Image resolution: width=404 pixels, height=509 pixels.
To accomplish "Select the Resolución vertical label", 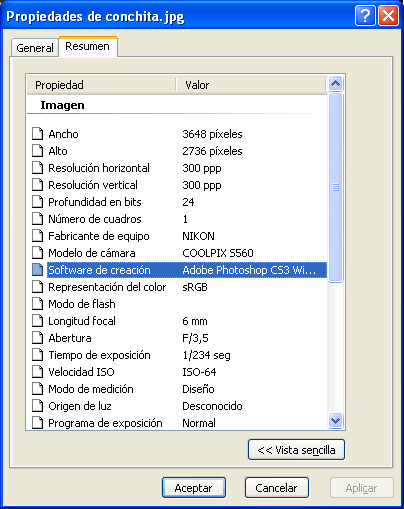I will tap(93, 185).
